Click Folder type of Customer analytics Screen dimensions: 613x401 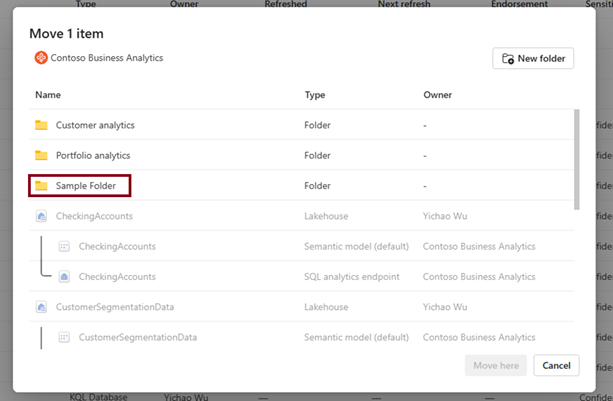(317, 125)
